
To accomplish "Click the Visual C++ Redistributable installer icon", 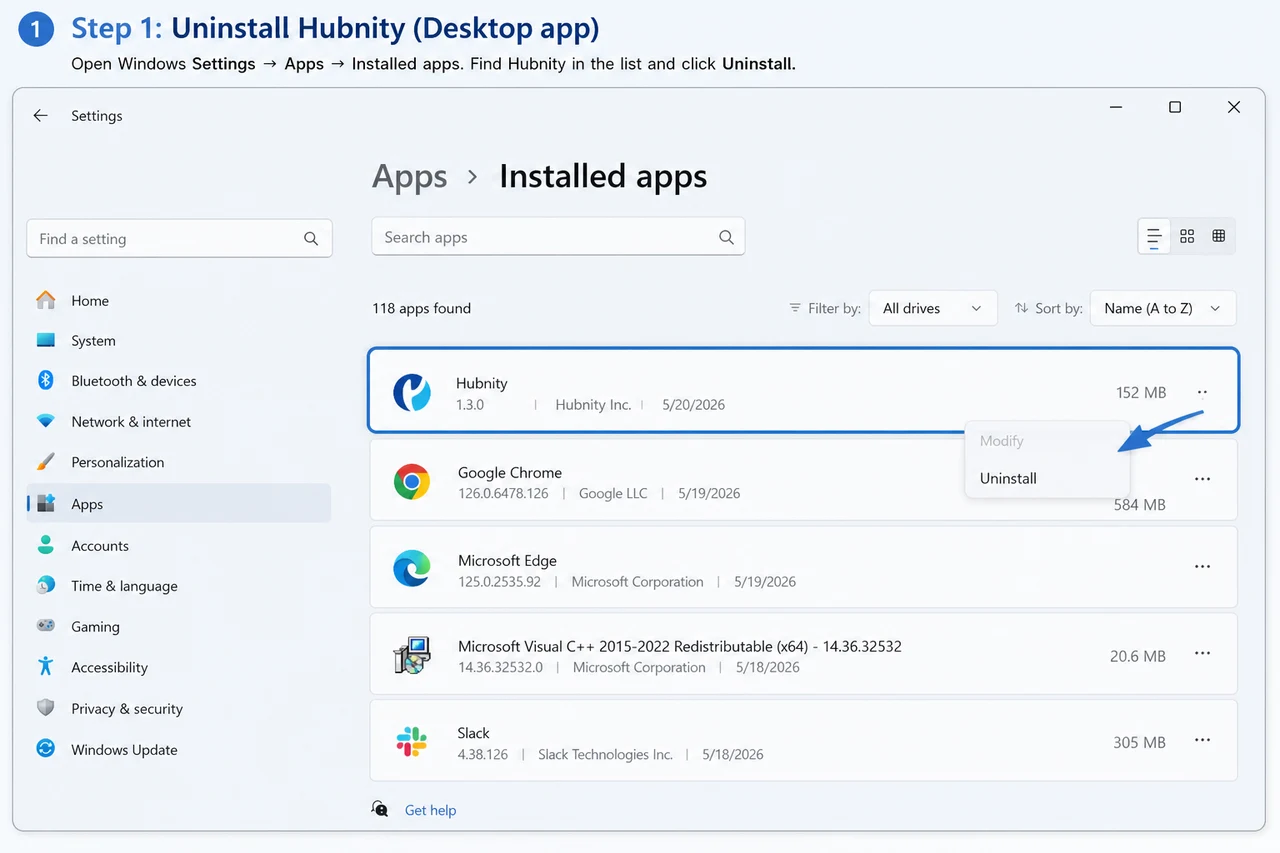I will 412,656.
